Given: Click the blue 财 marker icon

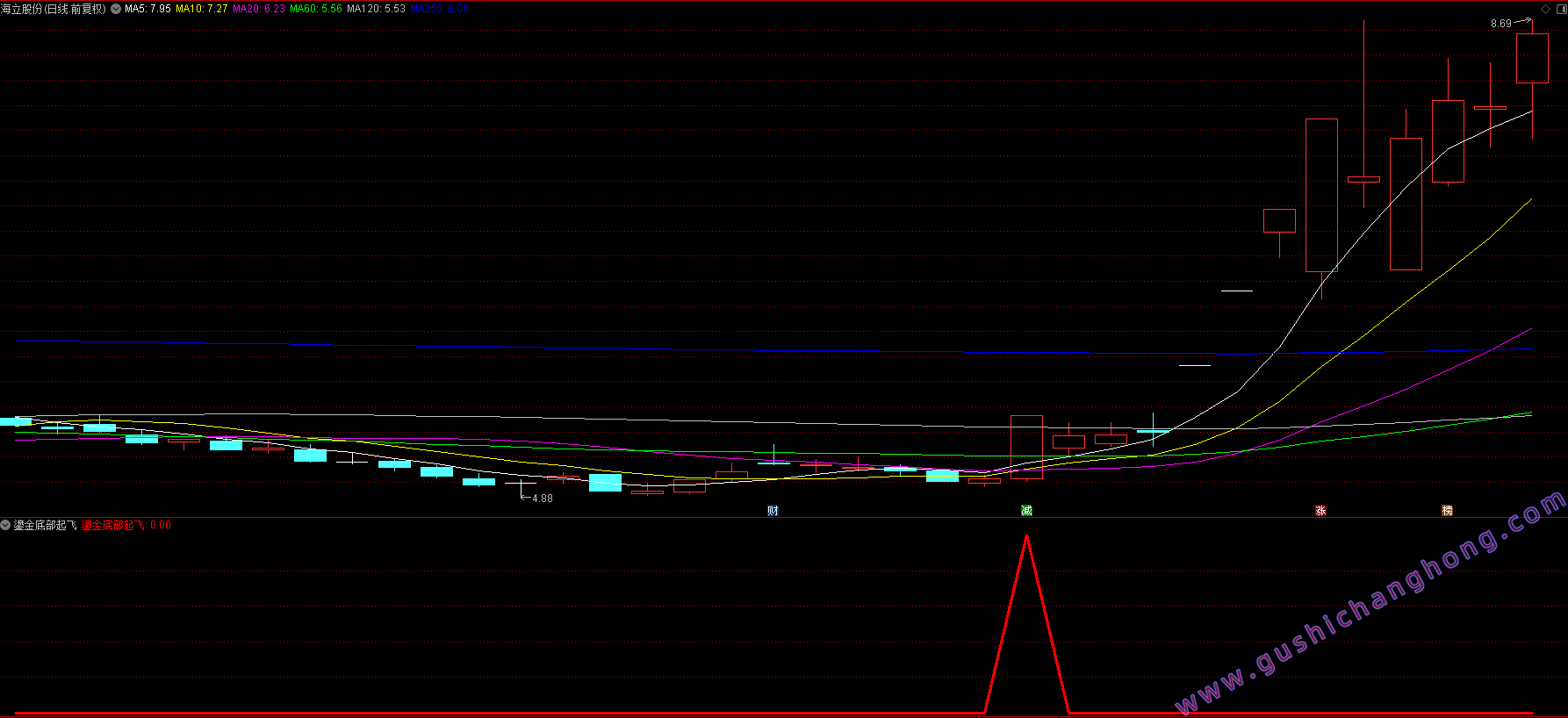Looking at the screenshot, I should coord(773,511).
